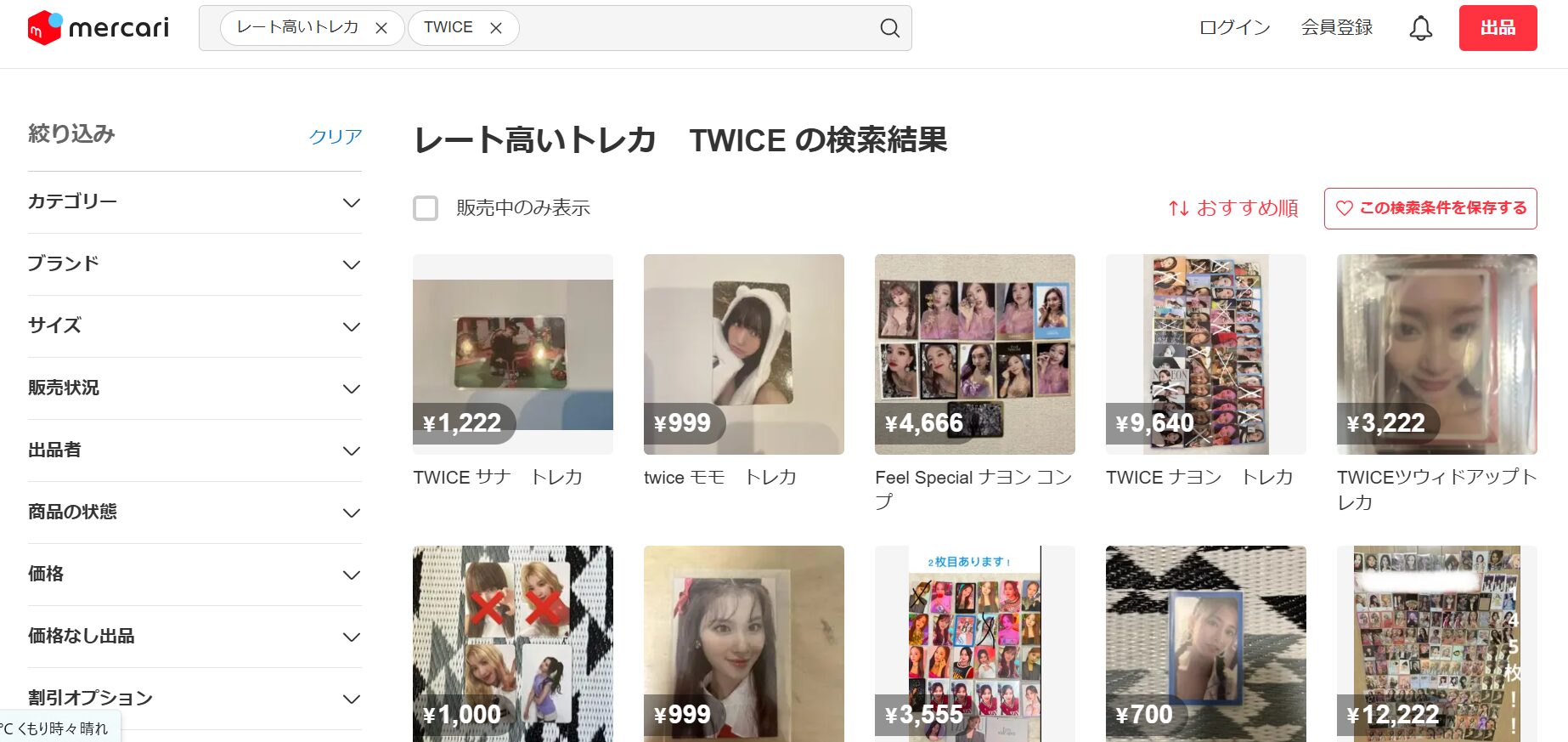Click the TWICE サナ トレカ title
The width and height of the screenshot is (1568, 742).
coord(498,478)
